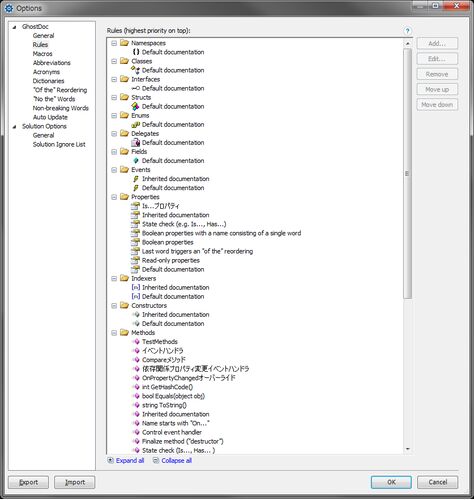Screen dimensions: 474x500
Task: Click scroll down arrow of rules list
Action: point(407,449)
